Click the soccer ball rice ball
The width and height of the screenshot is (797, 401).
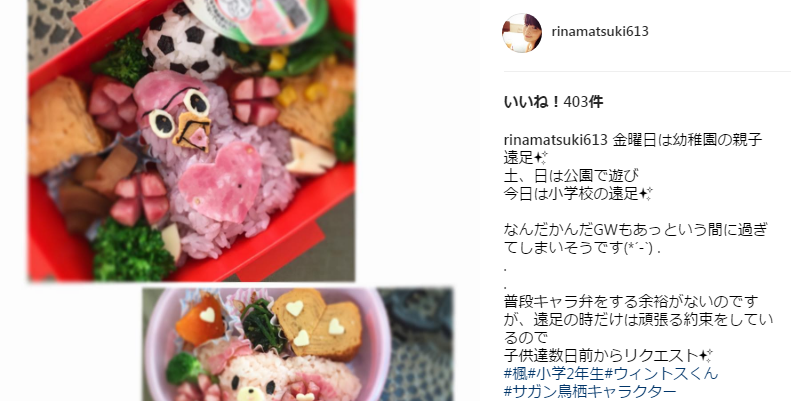[185, 46]
